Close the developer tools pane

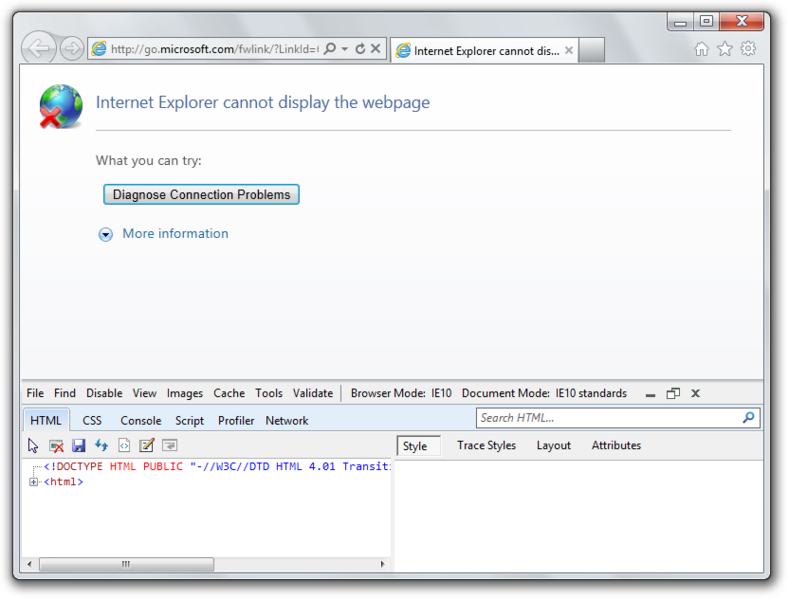(x=695, y=394)
